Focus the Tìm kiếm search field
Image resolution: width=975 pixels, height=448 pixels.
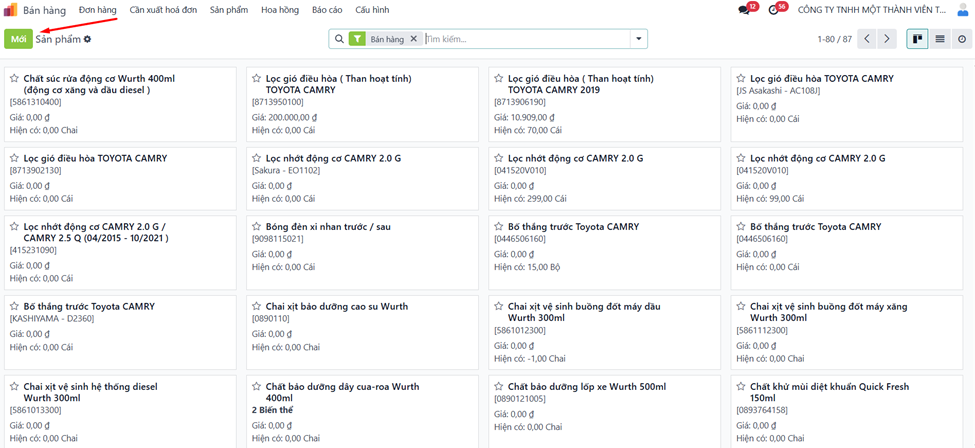pyautogui.click(x=525, y=39)
